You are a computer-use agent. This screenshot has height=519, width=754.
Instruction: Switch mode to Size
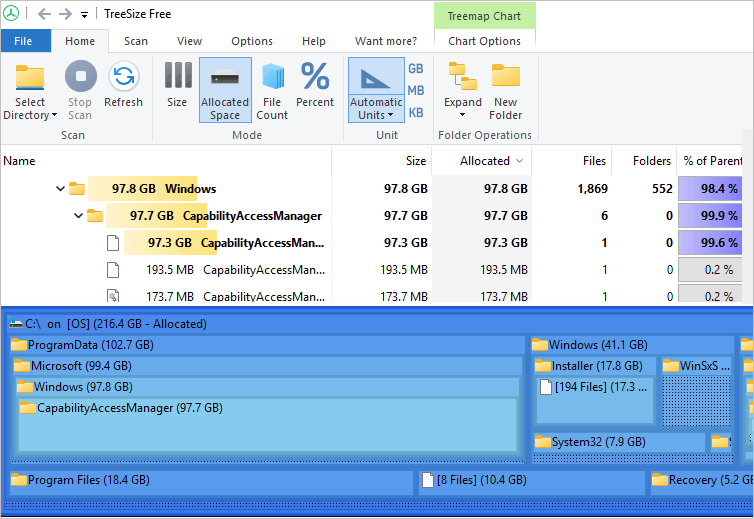coord(177,85)
